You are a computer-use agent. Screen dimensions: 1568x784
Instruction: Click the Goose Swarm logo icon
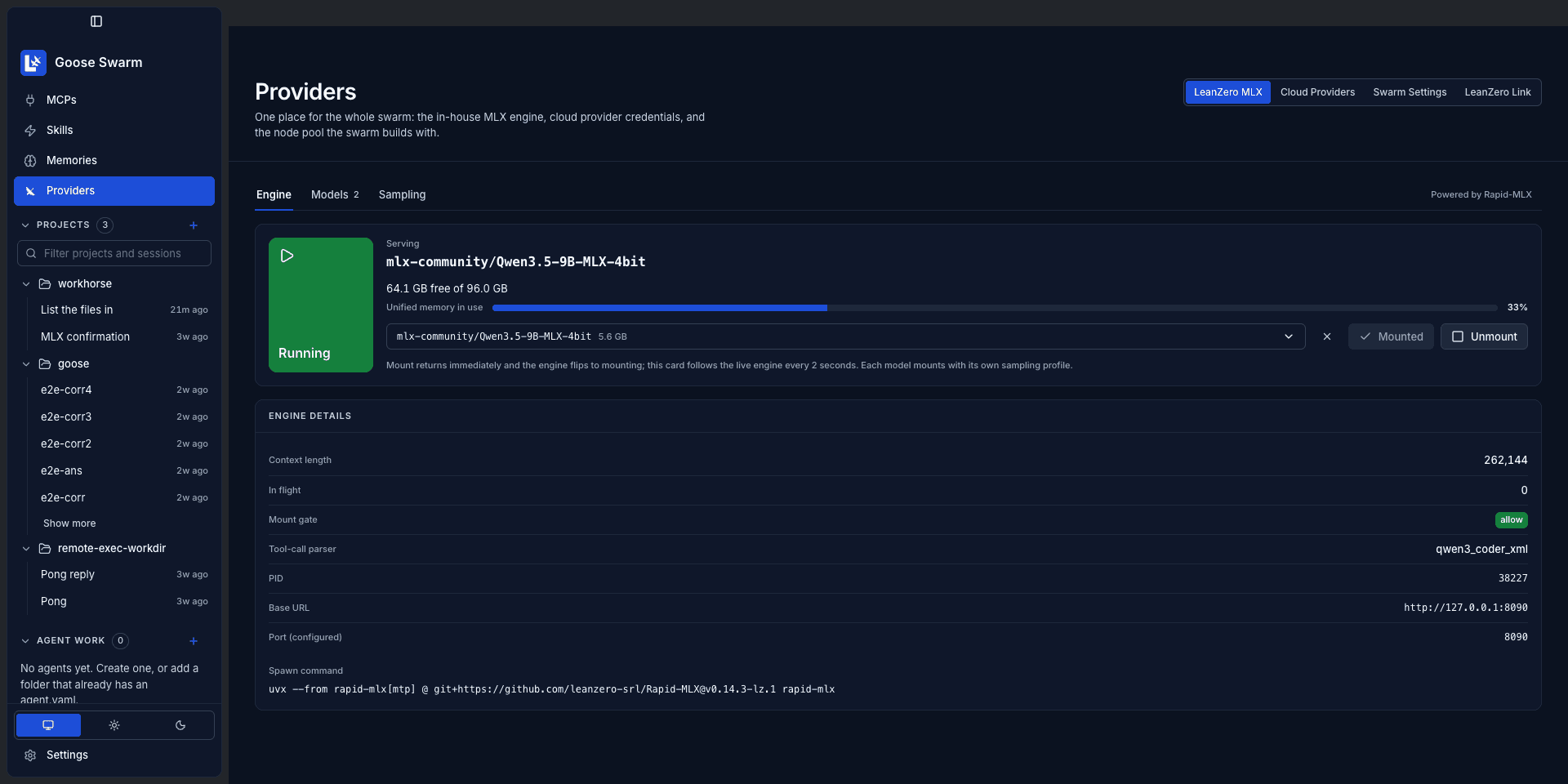click(33, 63)
